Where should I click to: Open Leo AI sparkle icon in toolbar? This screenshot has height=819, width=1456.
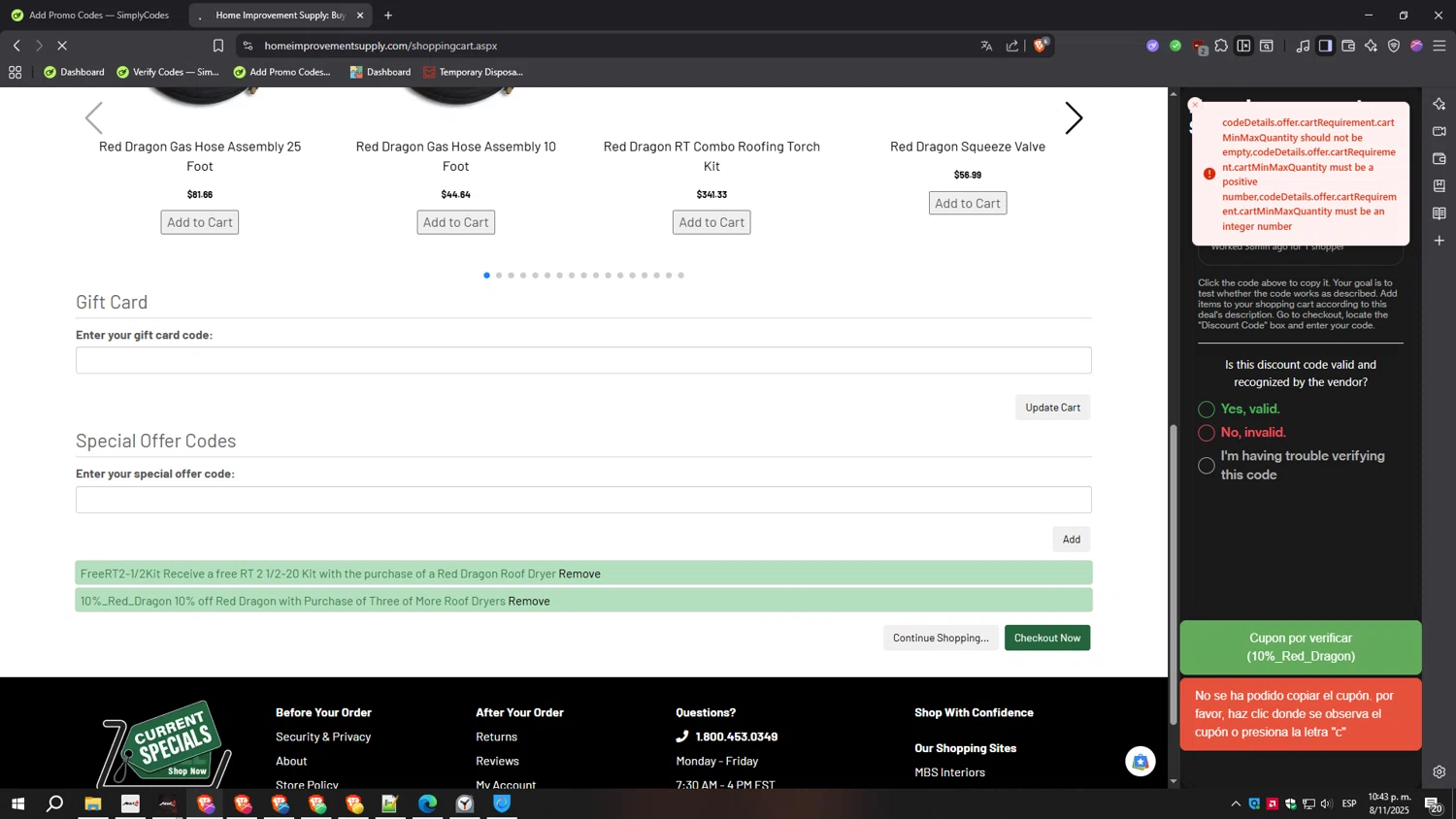pos(1371,46)
